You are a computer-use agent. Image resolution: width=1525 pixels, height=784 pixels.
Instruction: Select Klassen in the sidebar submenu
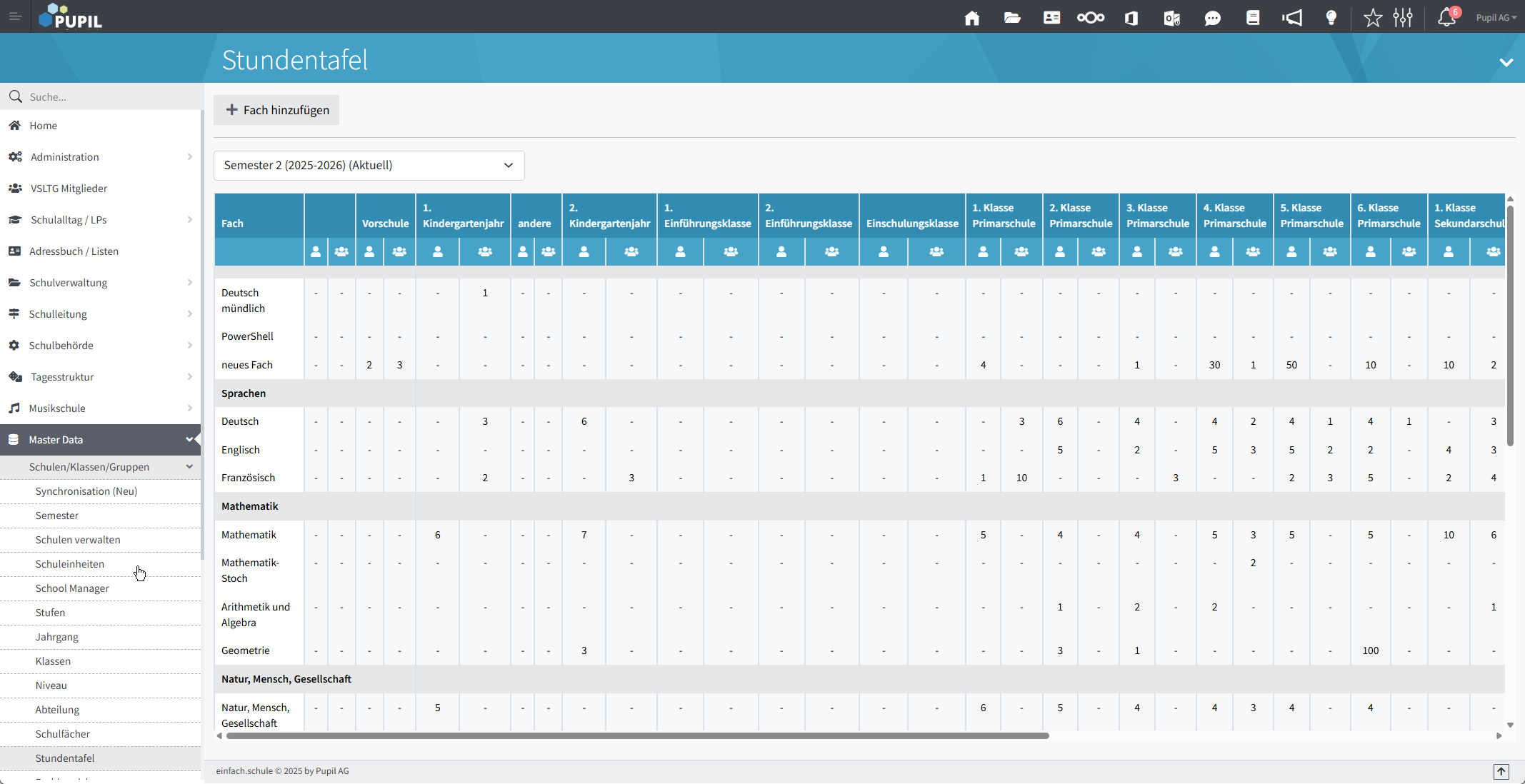click(53, 661)
